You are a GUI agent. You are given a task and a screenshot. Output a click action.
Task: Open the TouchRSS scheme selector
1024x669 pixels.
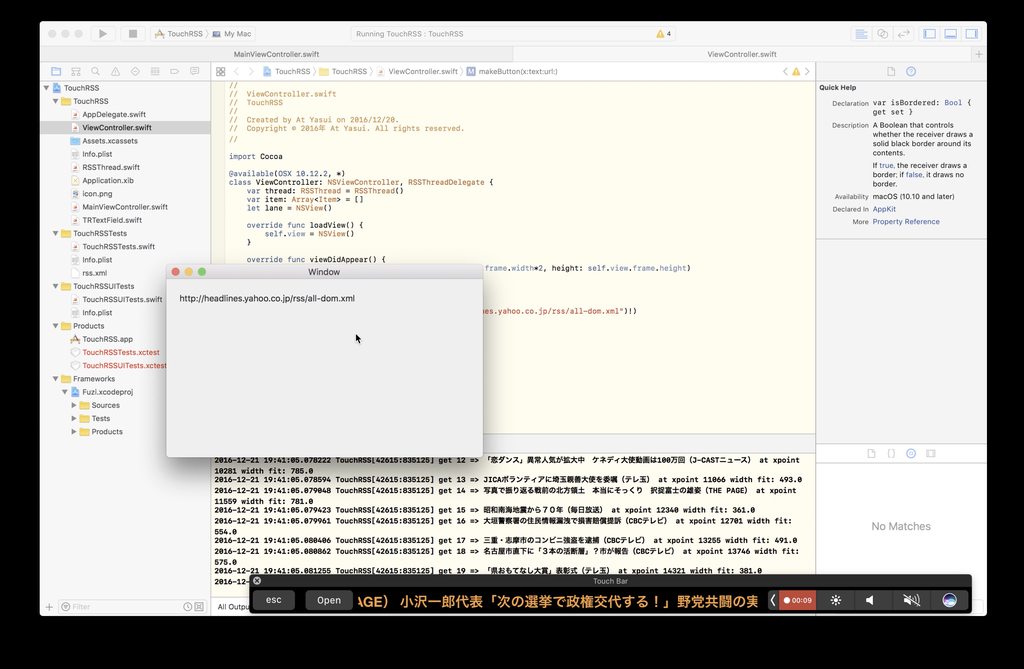click(179, 33)
